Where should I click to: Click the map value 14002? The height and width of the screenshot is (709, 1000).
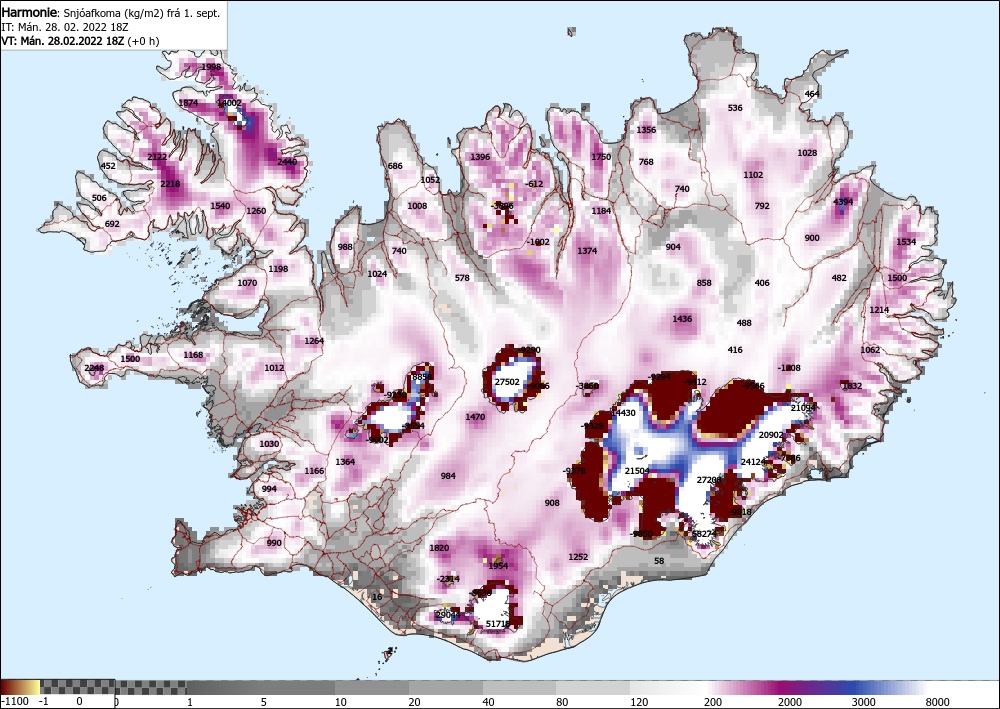click(x=230, y=103)
